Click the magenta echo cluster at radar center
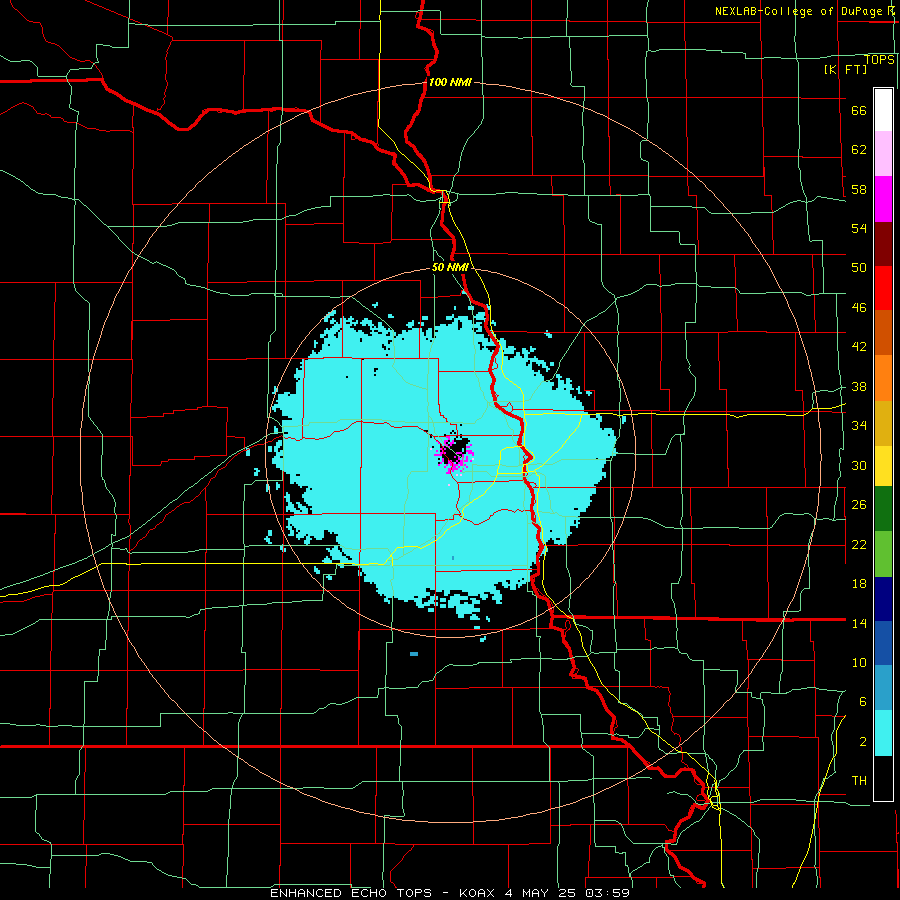Image resolution: width=900 pixels, height=900 pixels. [453, 453]
